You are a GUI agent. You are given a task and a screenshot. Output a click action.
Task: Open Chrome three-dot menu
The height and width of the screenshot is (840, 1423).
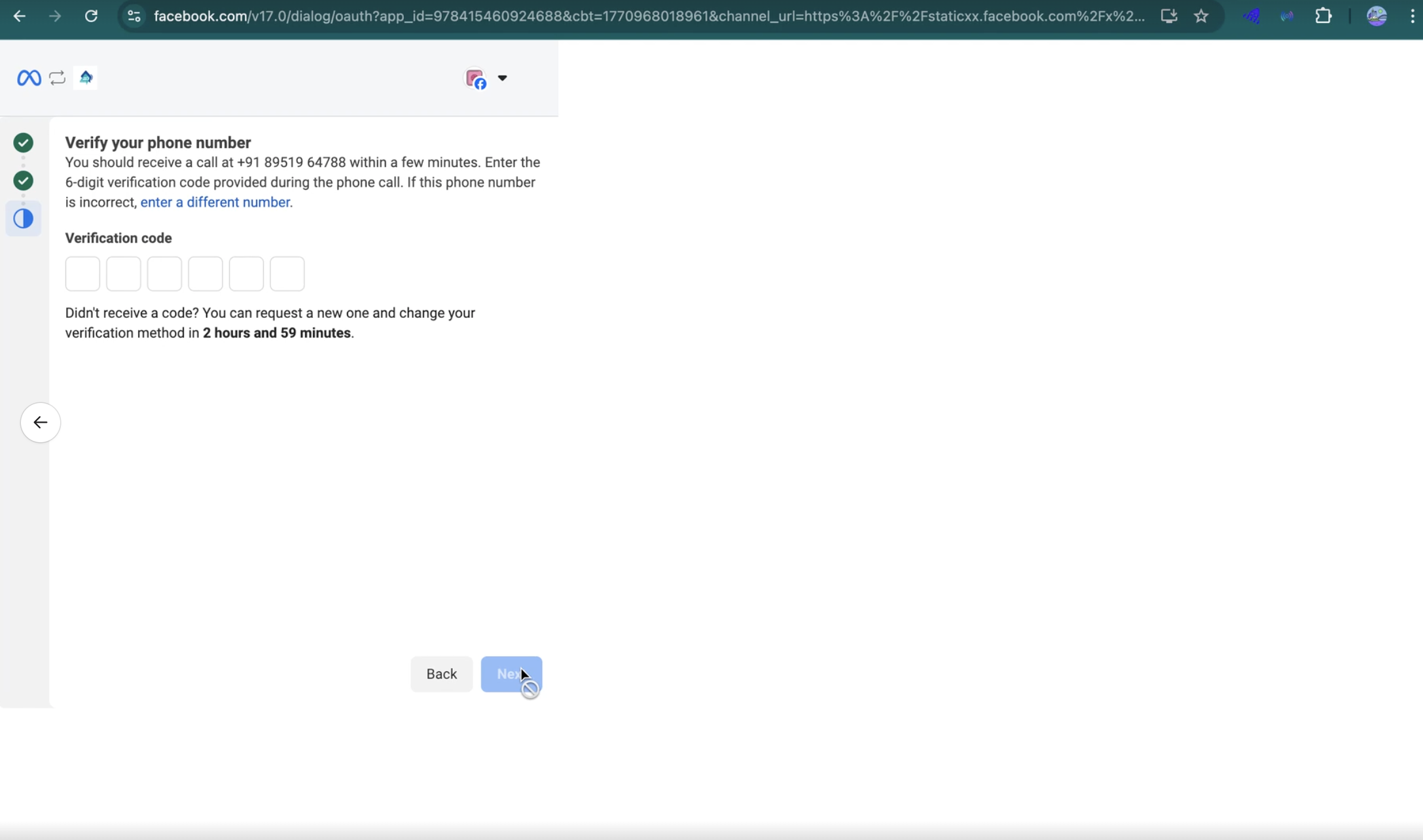pyautogui.click(x=1412, y=16)
